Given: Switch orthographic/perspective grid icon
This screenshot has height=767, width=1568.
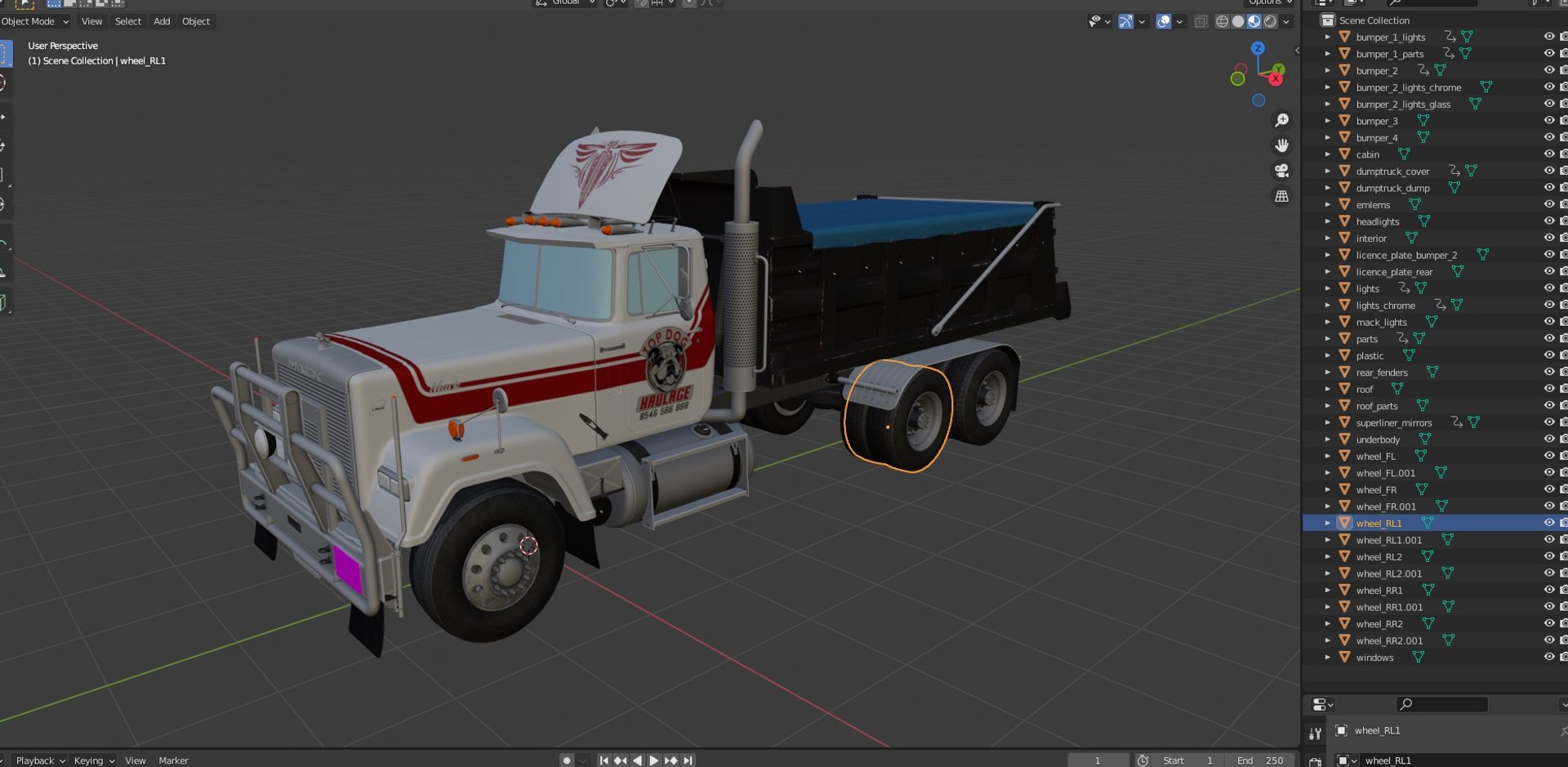Looking at the screenshot, I should point(1282,196).
